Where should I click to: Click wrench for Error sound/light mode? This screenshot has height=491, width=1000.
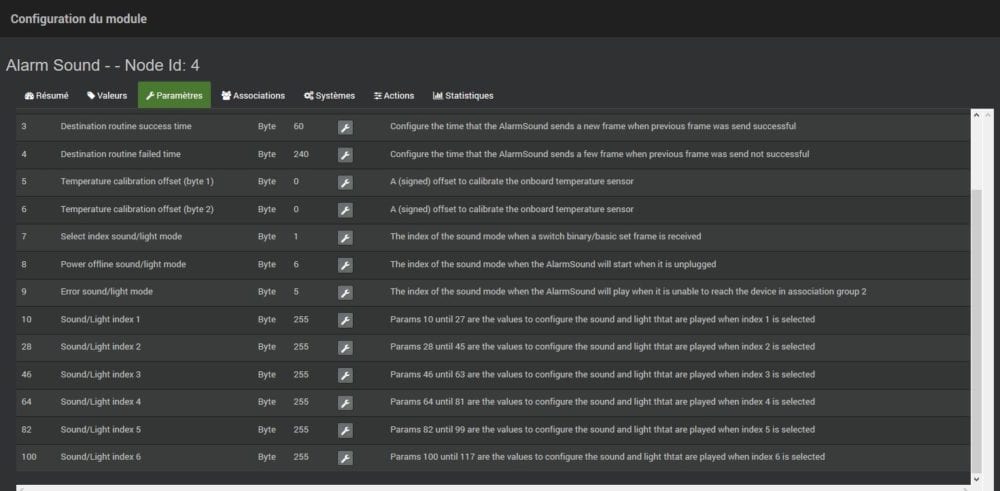(x=345, y=292)
